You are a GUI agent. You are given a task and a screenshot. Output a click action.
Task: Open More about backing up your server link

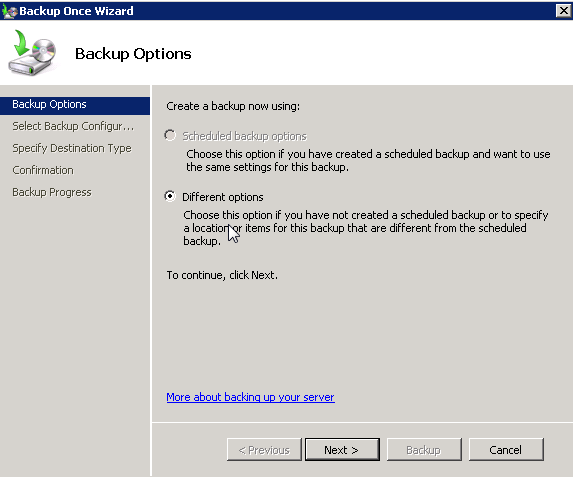pyautogui.click(x=250, y=397)
